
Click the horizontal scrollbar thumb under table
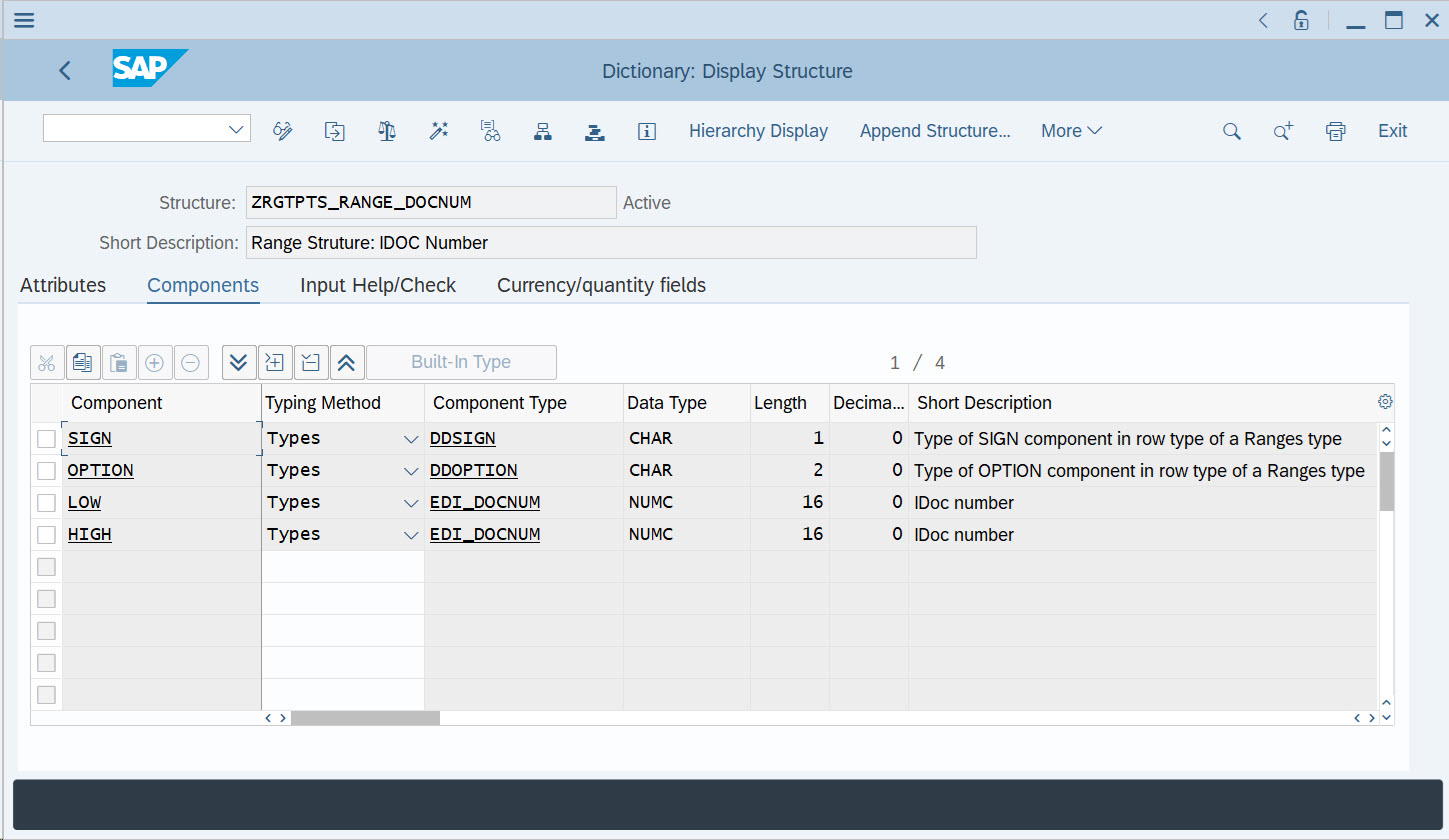click(x=365, y=718)
